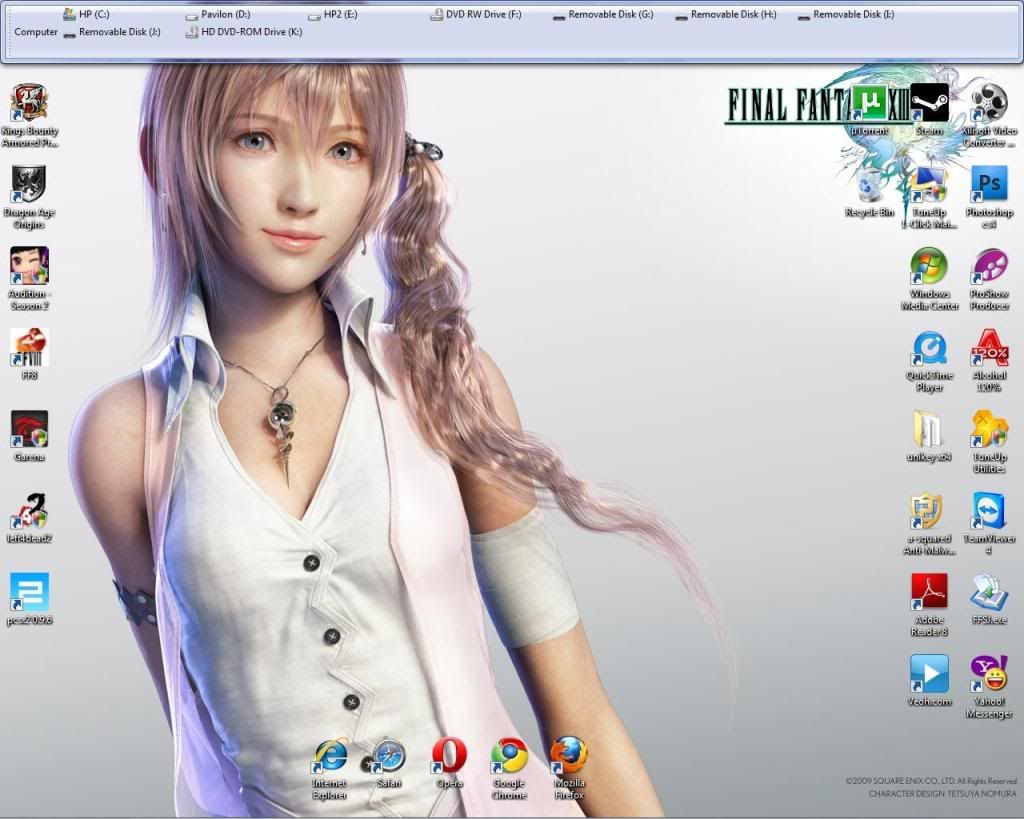This screenshot has width=1024, height=819.
Task: Open HP2 (E:) drive
Action: tap(333, 14)
